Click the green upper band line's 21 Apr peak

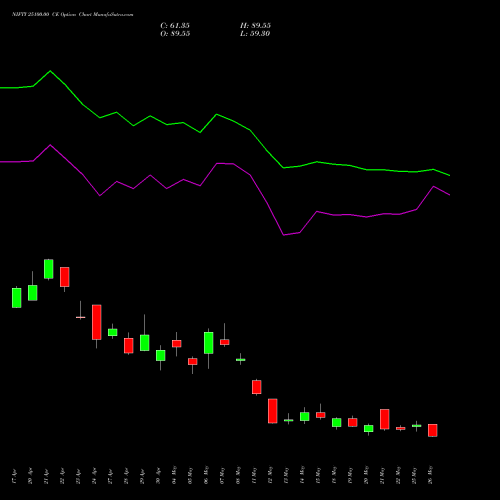[50, 71]
